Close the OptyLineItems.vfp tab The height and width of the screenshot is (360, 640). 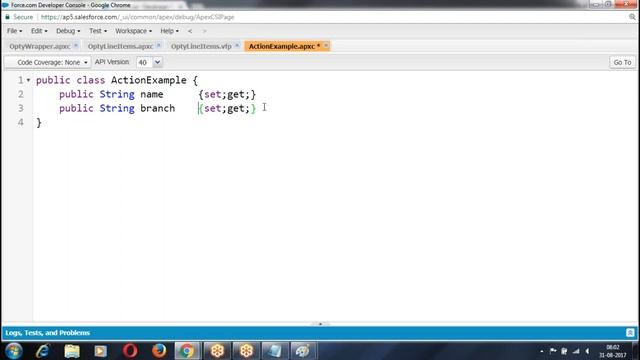coord(237,45)
